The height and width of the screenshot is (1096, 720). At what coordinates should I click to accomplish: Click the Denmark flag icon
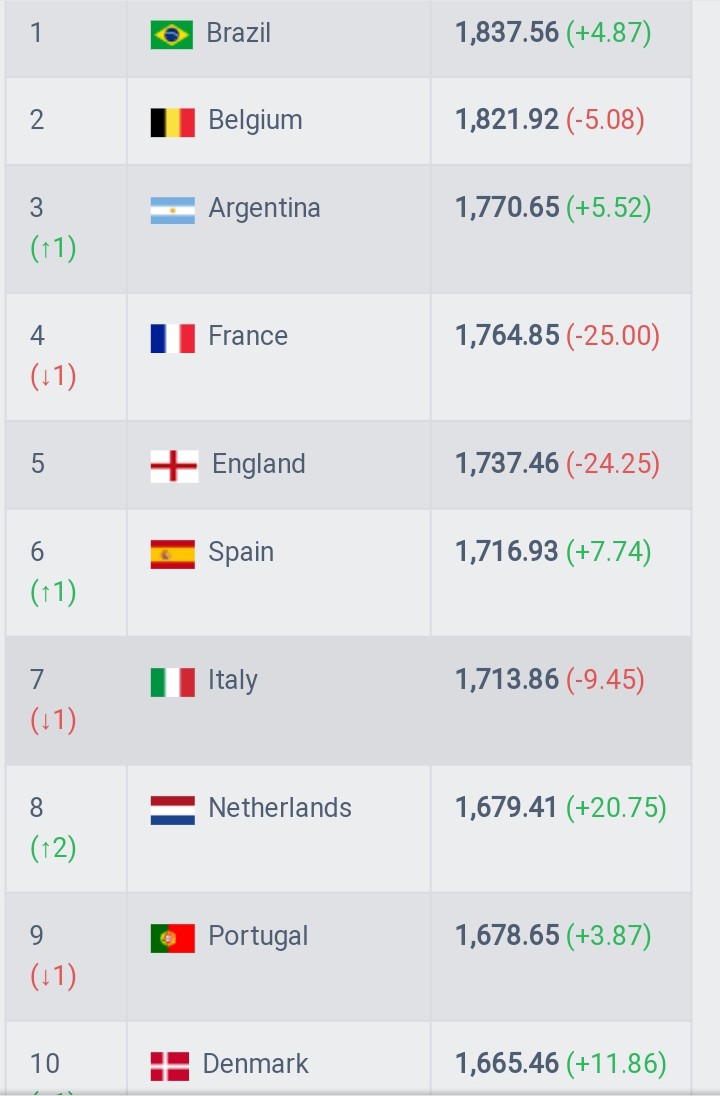pos(170,1066)
